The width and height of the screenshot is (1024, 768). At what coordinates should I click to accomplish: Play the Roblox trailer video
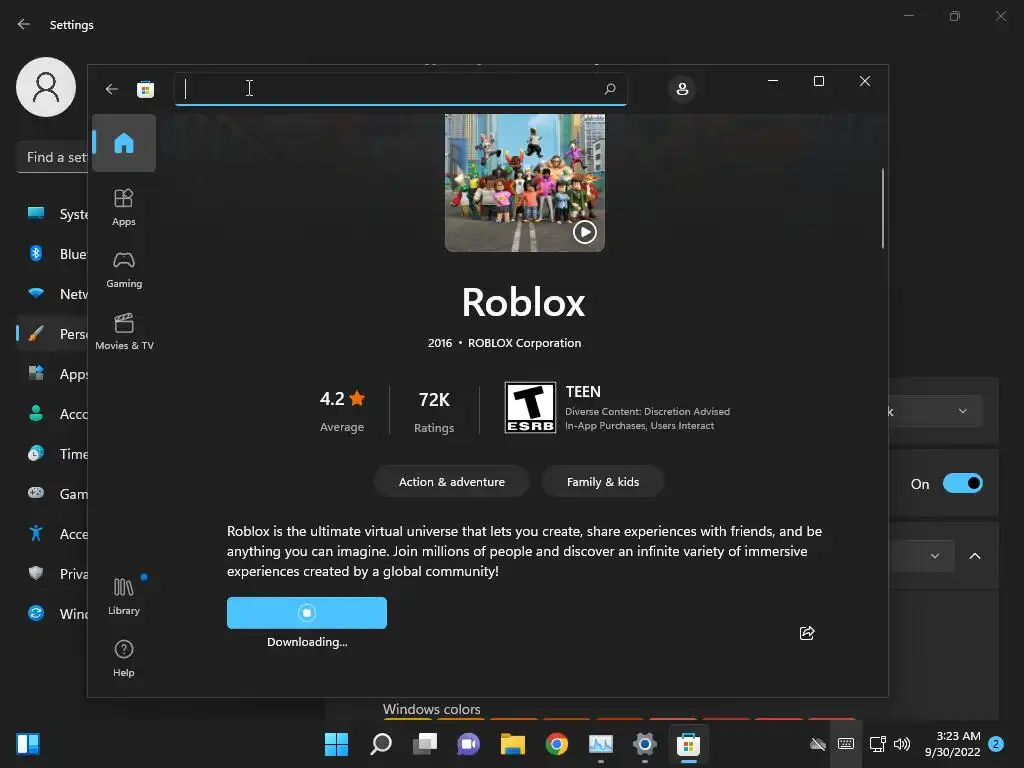584,232
